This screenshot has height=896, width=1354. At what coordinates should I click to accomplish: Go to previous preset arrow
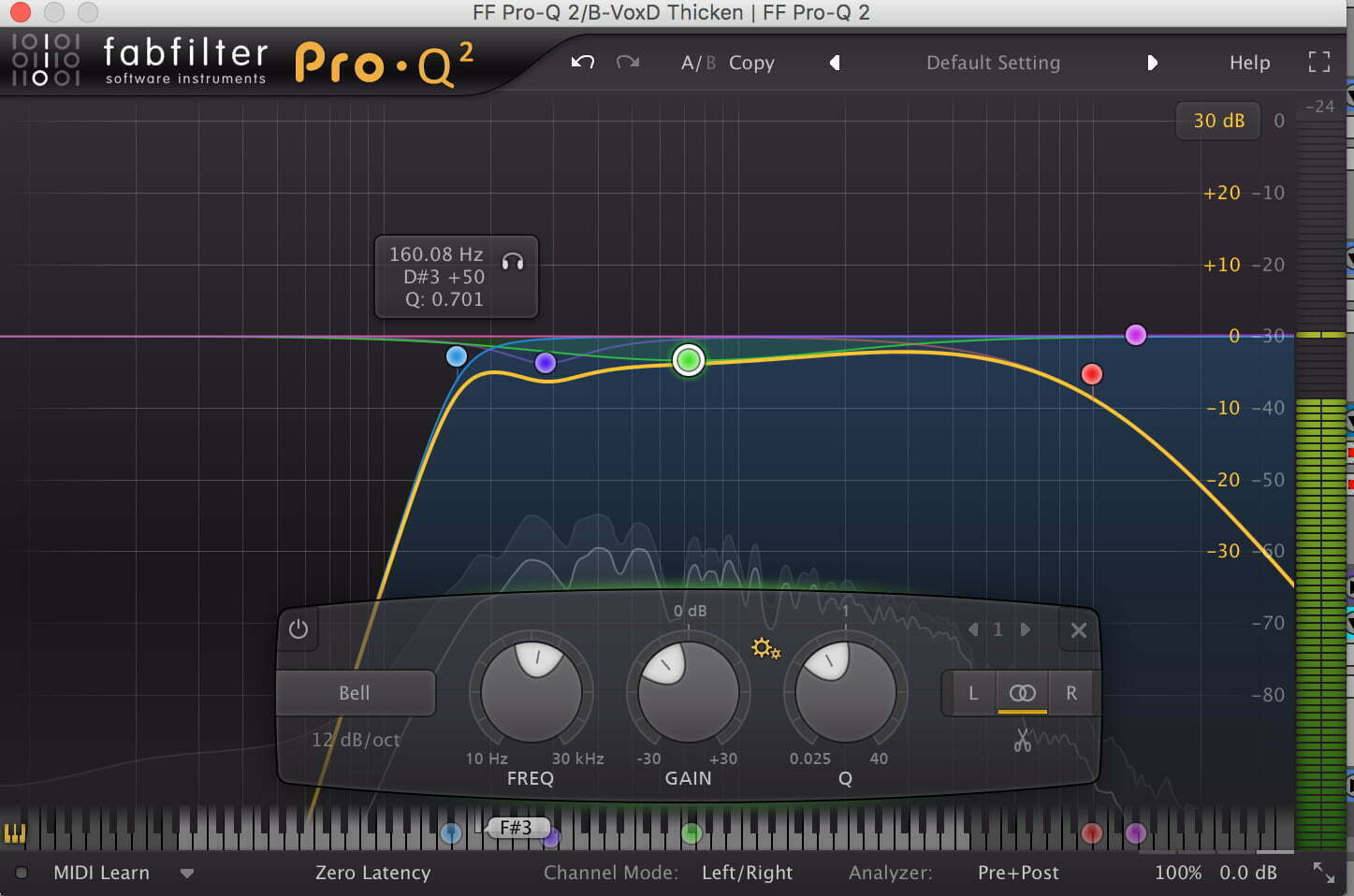(835, 63)
